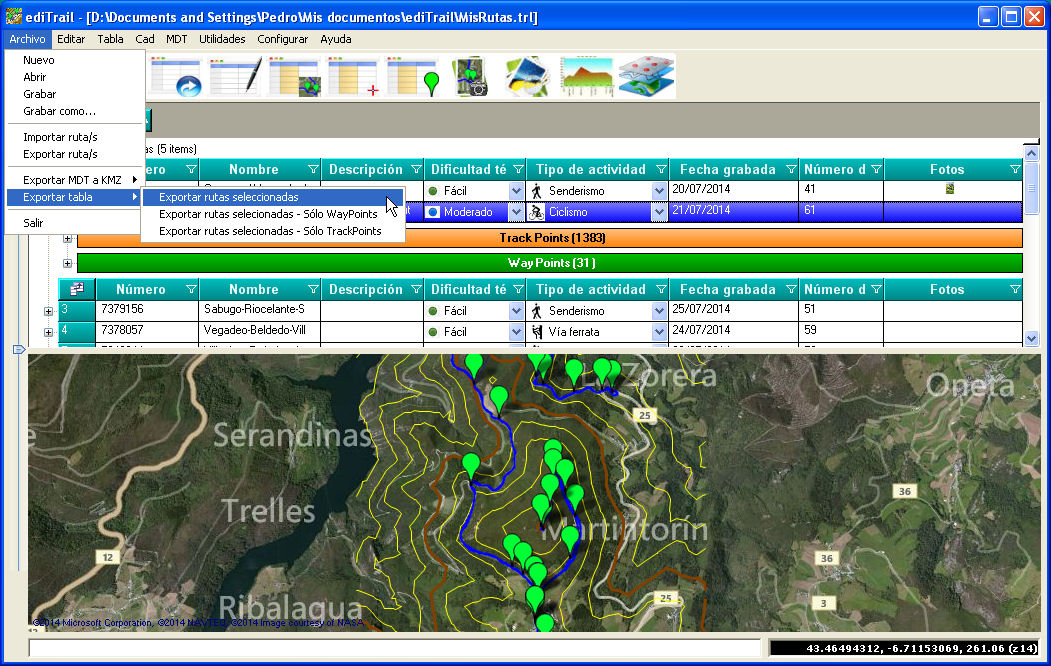The height and width of the screenshot is (666, 1051).
Task: Open the map layers stack icon
Action: (x=645, y=76)
